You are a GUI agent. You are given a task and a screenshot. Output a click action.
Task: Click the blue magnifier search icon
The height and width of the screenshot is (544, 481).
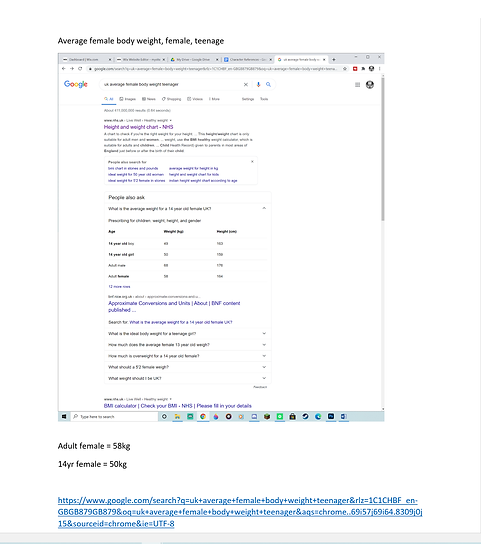pyautogui.click(x=268, y=84)
